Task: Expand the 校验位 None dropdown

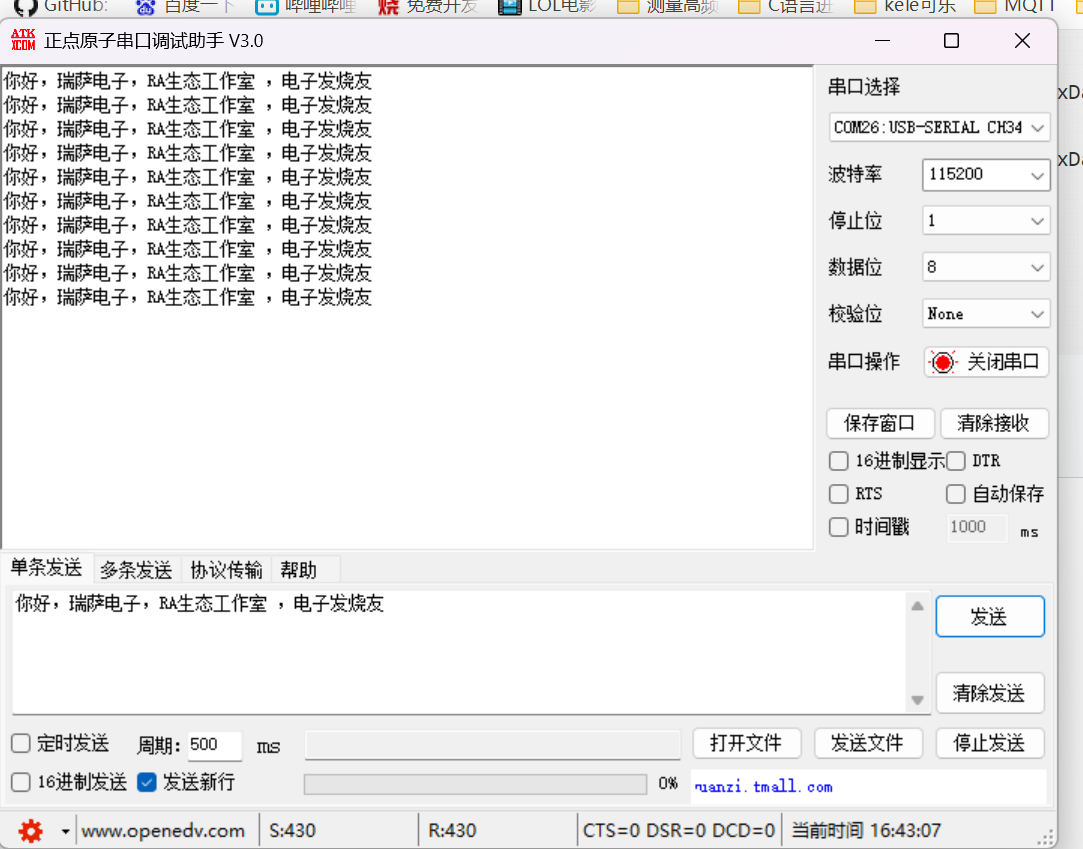Action: click(x=986, y=314)
